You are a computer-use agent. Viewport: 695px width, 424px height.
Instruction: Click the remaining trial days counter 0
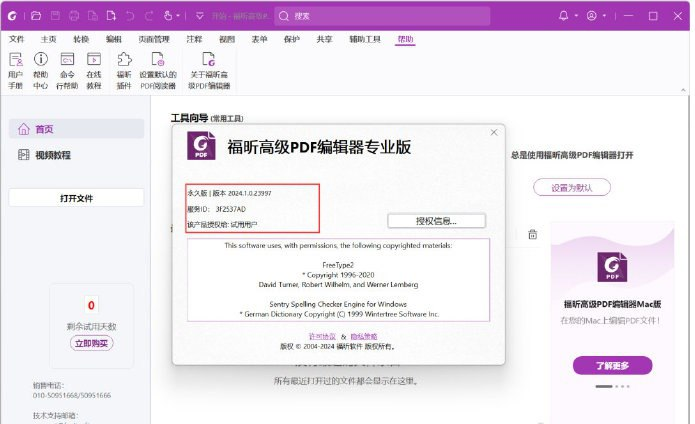tap(91, 305)
